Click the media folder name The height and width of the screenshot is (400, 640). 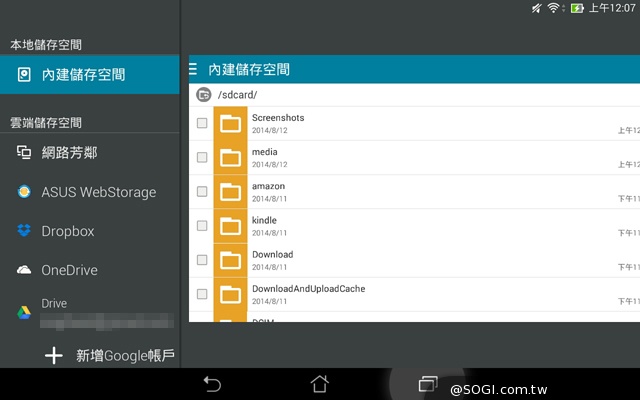(x=264, y=152)
